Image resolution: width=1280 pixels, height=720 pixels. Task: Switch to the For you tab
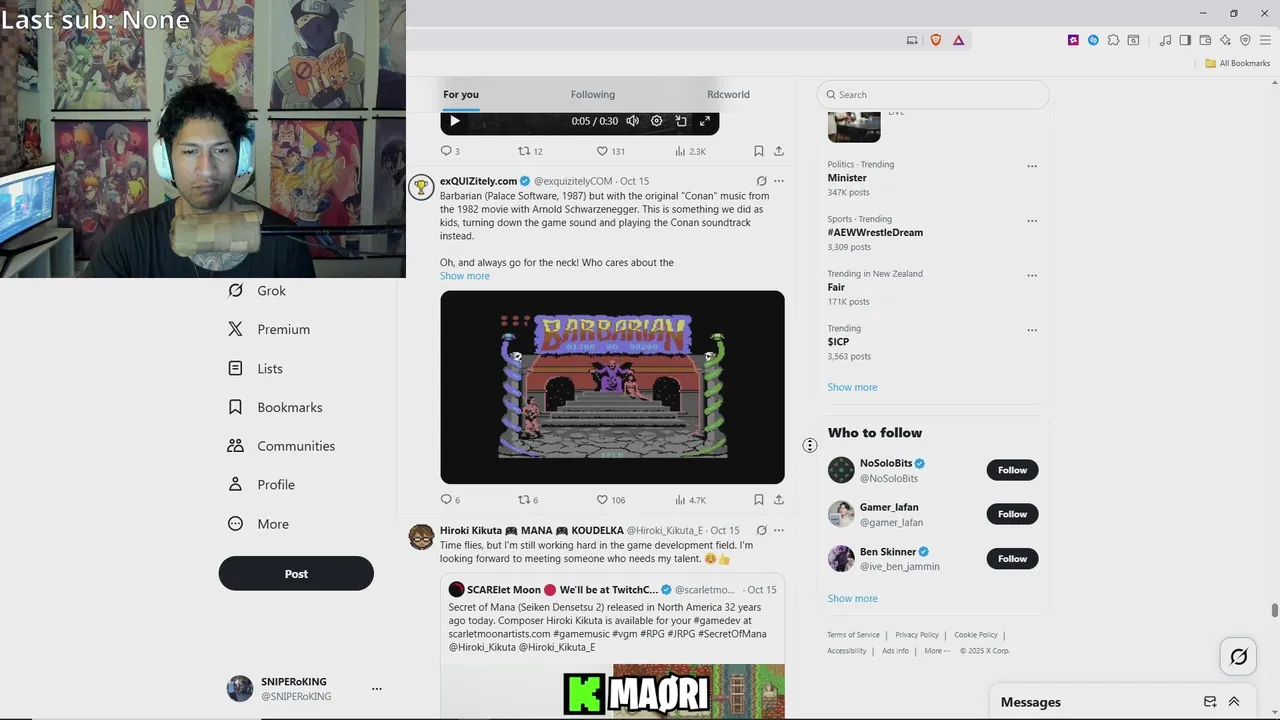(461, 94)
